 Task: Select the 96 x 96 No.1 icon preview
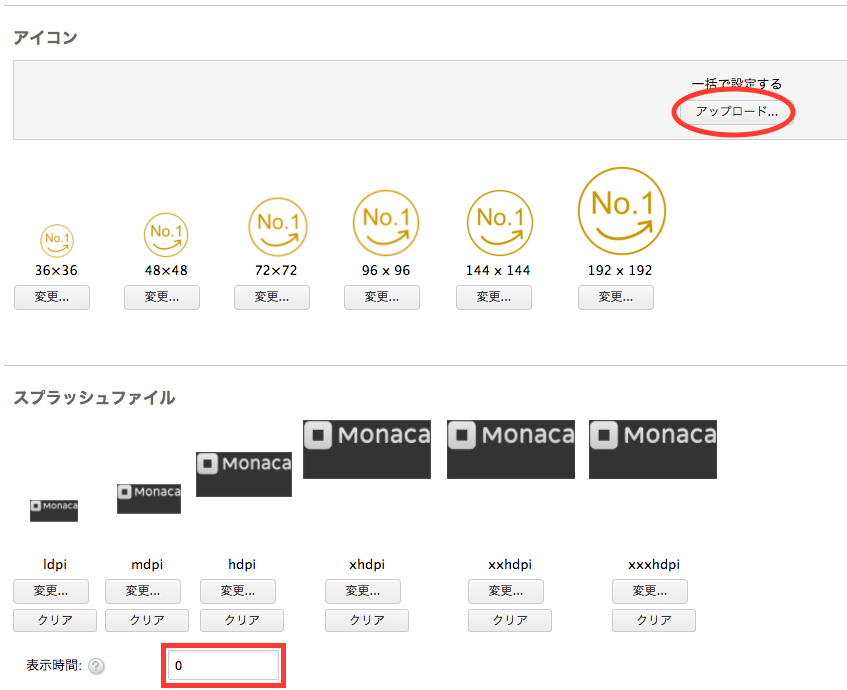point(386,223)
